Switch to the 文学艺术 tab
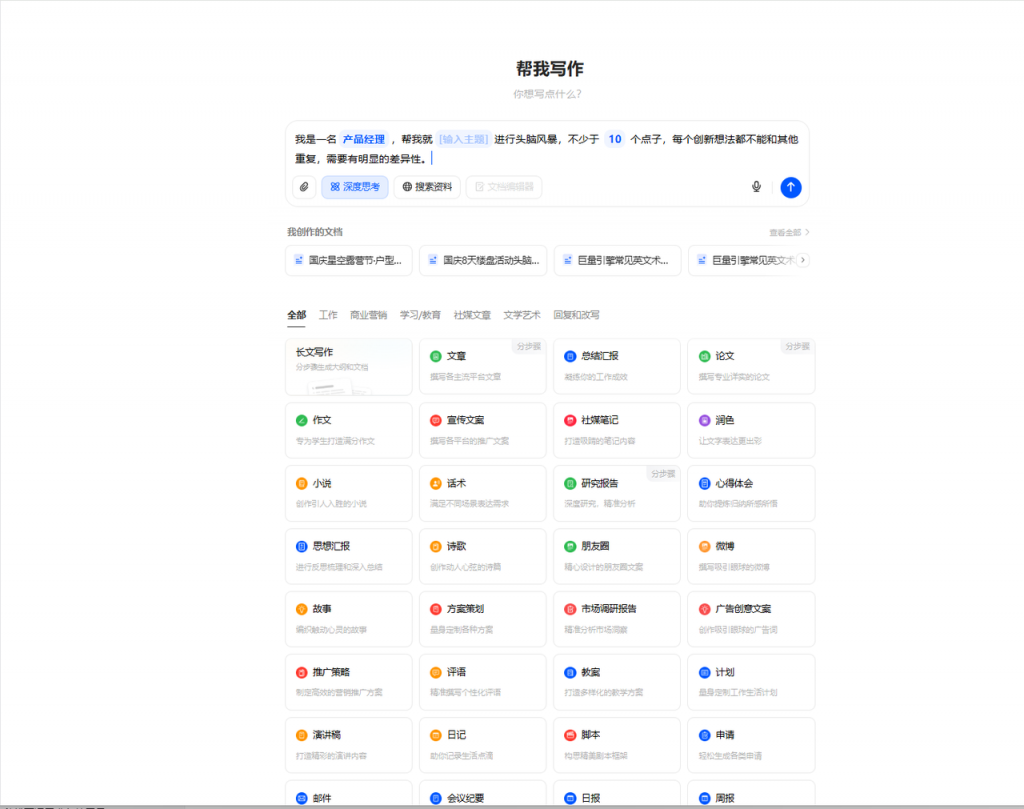 point(522,315)
